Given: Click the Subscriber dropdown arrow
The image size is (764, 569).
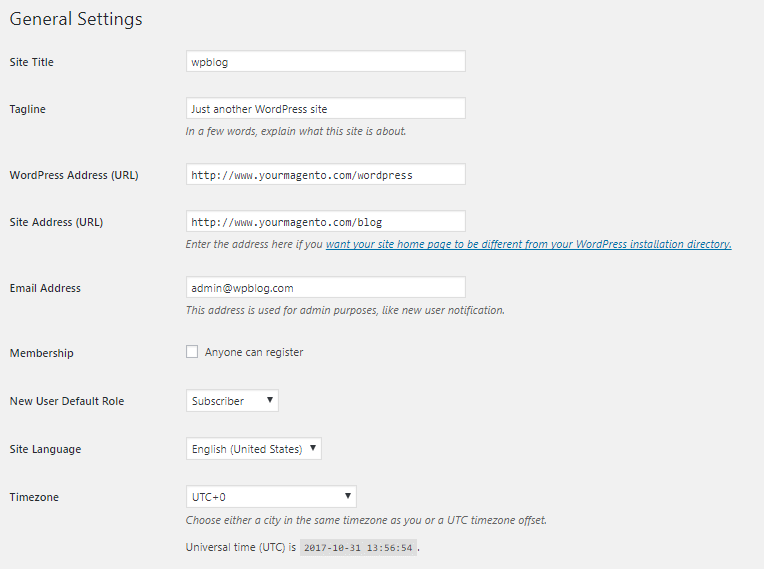Looking at the screenshot, I should pyautogui.click(x=269, y=400).
